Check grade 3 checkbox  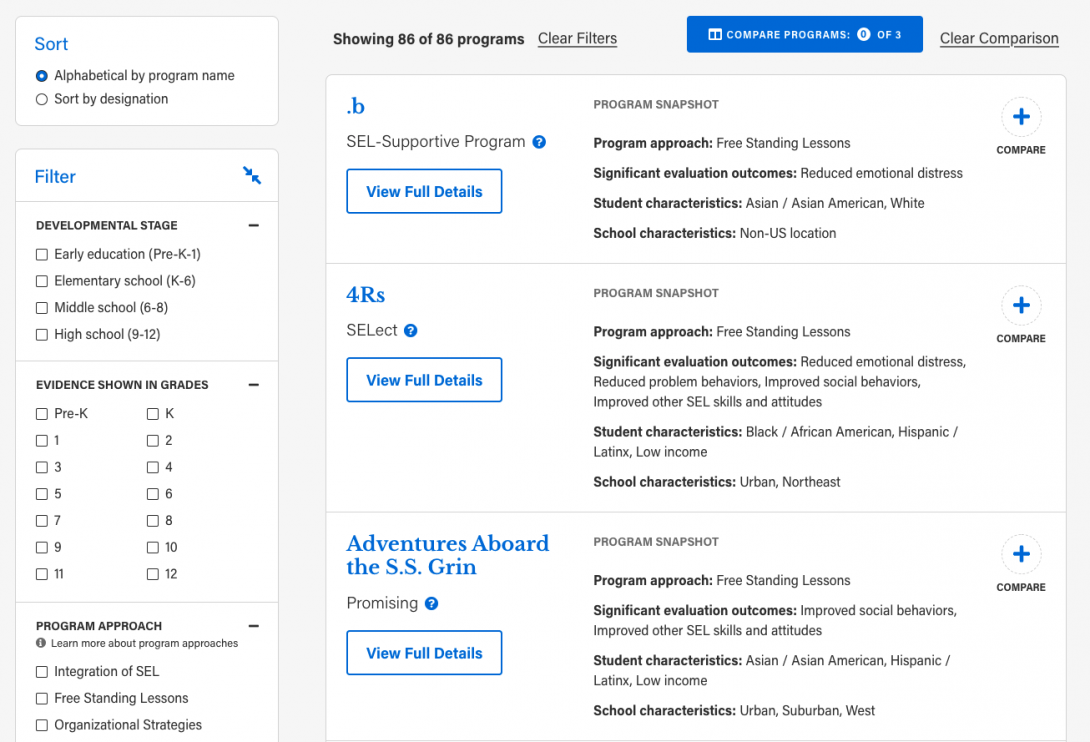[x=42, y=467]
